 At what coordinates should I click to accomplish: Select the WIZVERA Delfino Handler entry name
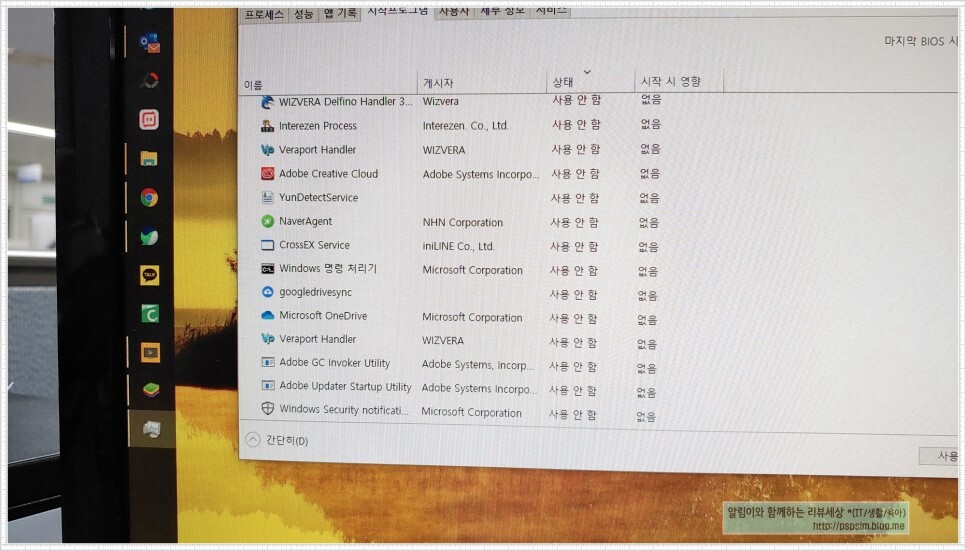pyautogui.click(x=345, y=102)
